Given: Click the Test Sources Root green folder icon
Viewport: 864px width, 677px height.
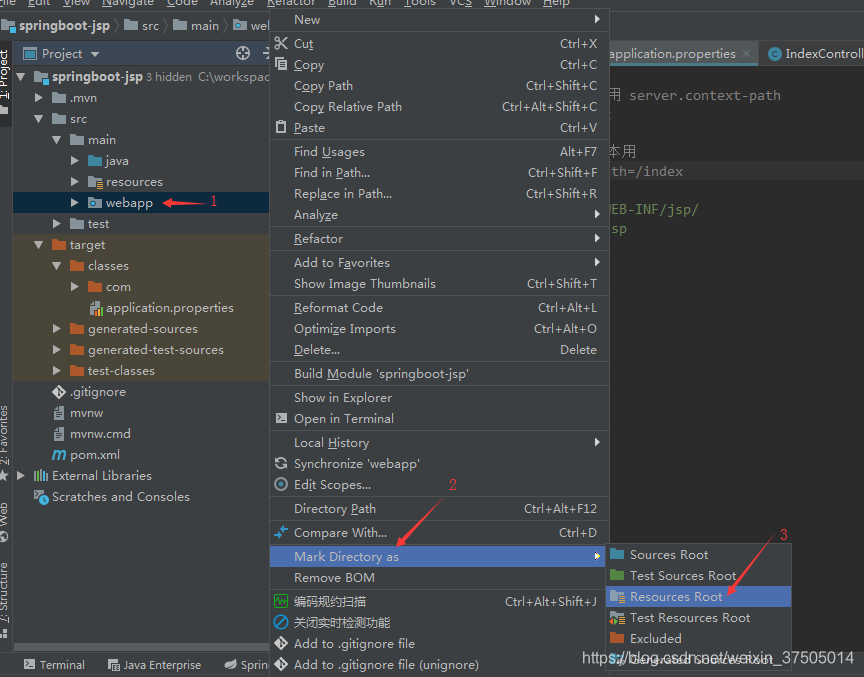Looking at the screenshot, I should 617,575.
